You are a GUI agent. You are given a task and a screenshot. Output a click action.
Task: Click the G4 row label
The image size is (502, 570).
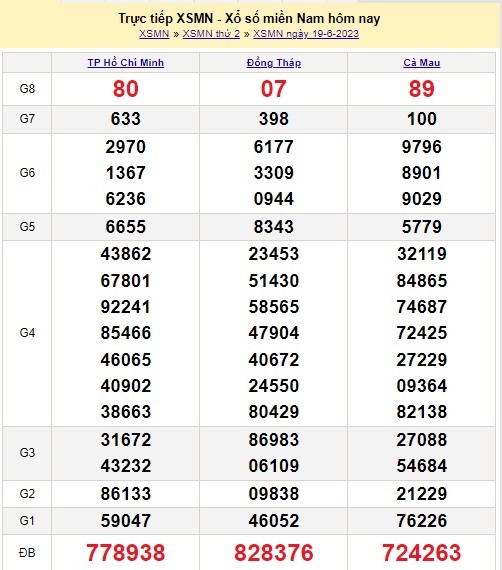[x=27, y=333]
